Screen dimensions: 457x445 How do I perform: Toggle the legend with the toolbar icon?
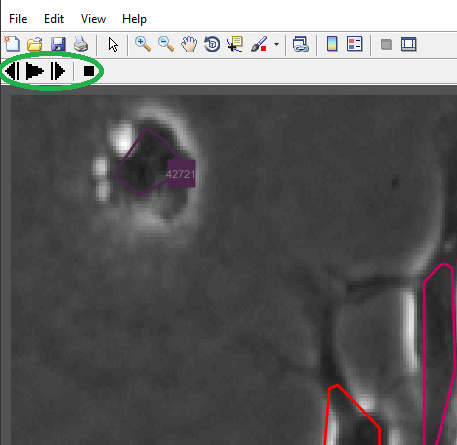(354, 44)
